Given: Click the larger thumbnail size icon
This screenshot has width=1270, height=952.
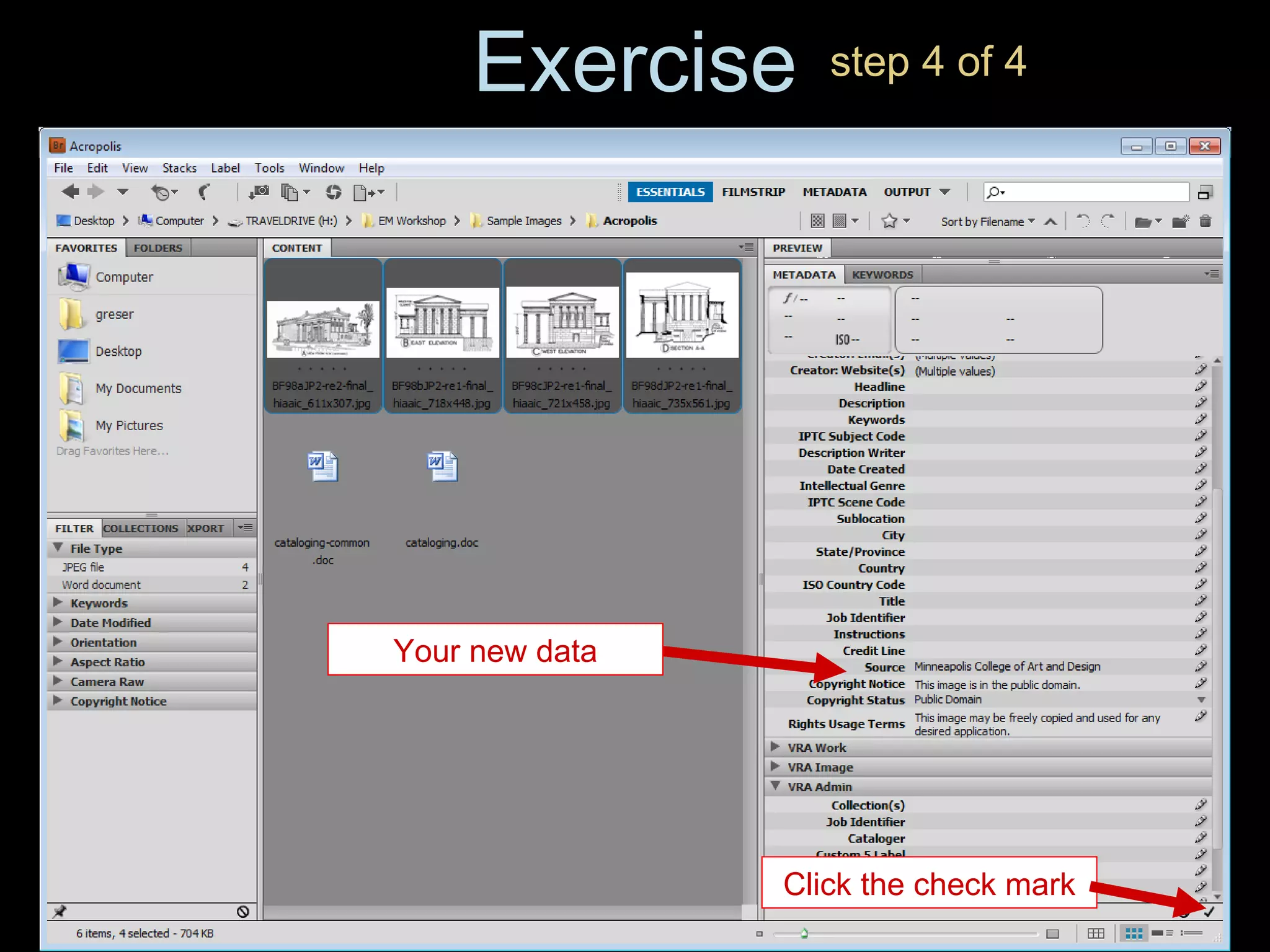Looking at the screenshot, I should [1052, 934].
